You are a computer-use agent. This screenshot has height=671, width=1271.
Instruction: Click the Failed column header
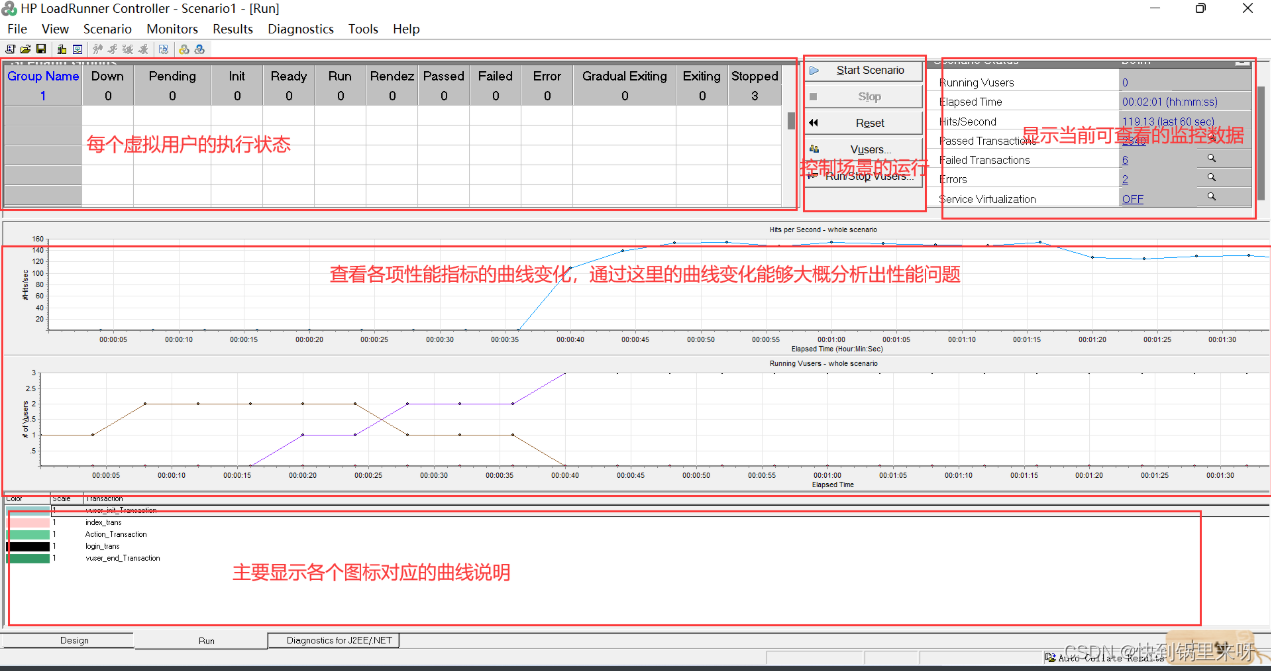pyautogui.click(x=495, y=76)
